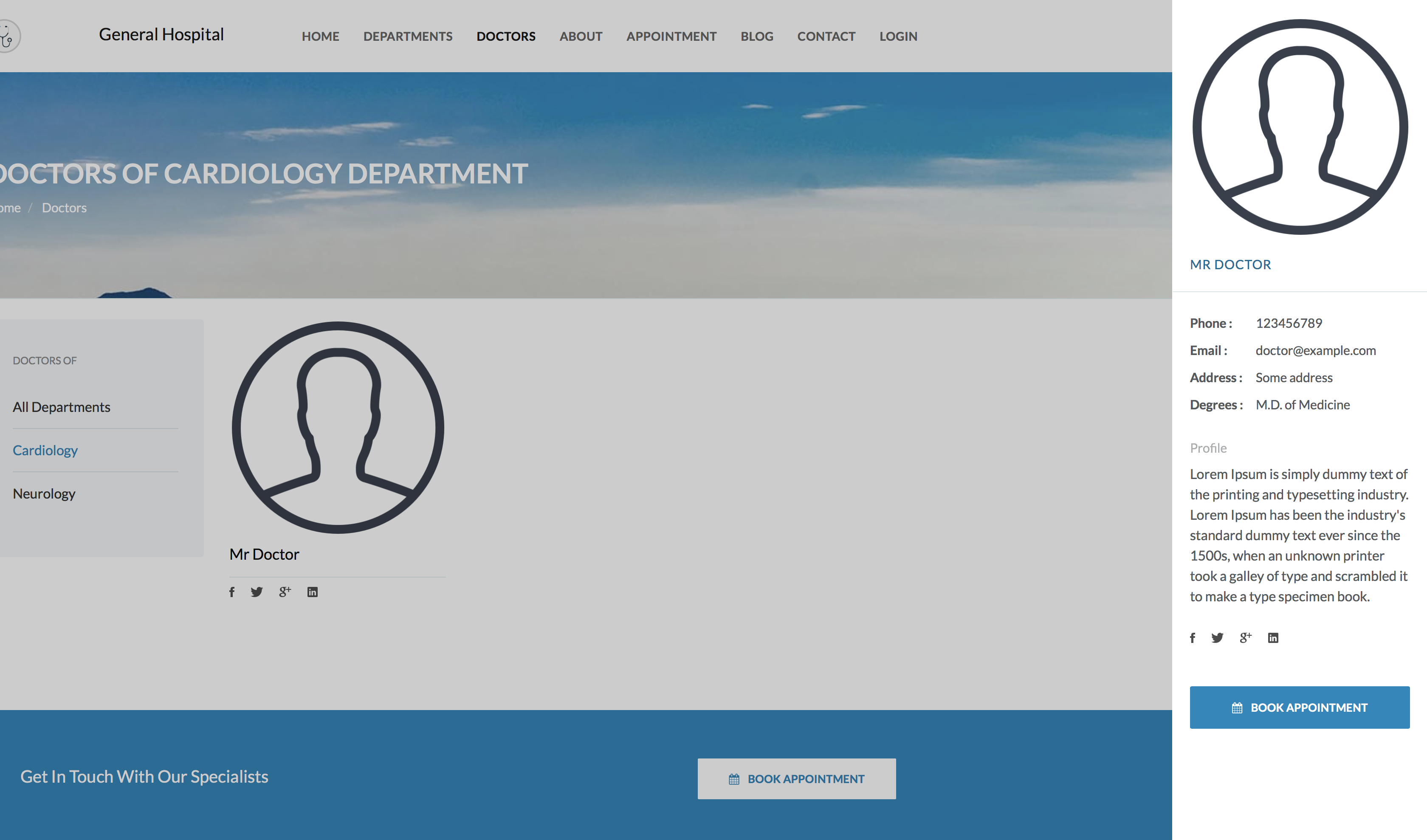Screen dimensions: 1427x840
Task: Click 'Get In Touch With Our Specialists' text
Action: 144,777
